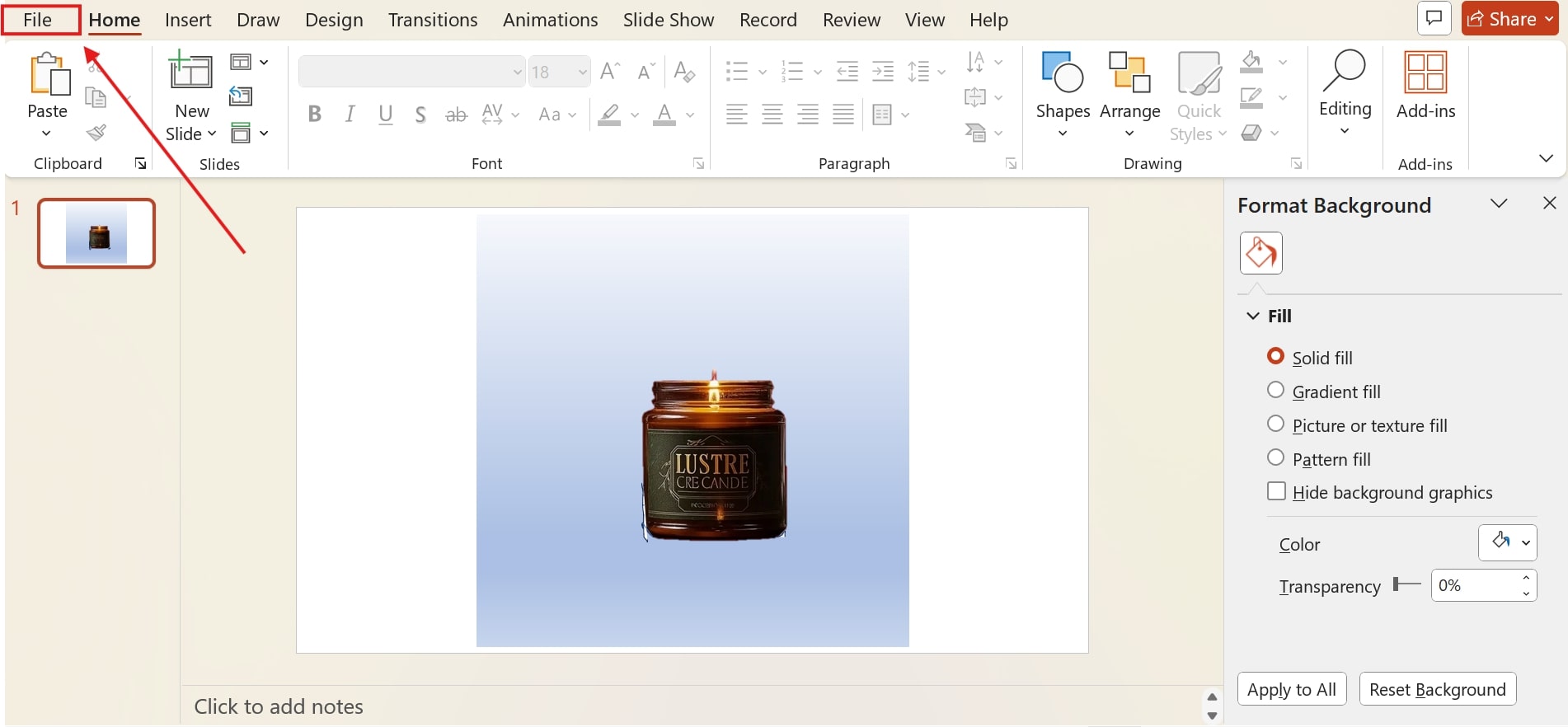
Task: Decrease the font size
Action: click(646, 72)
